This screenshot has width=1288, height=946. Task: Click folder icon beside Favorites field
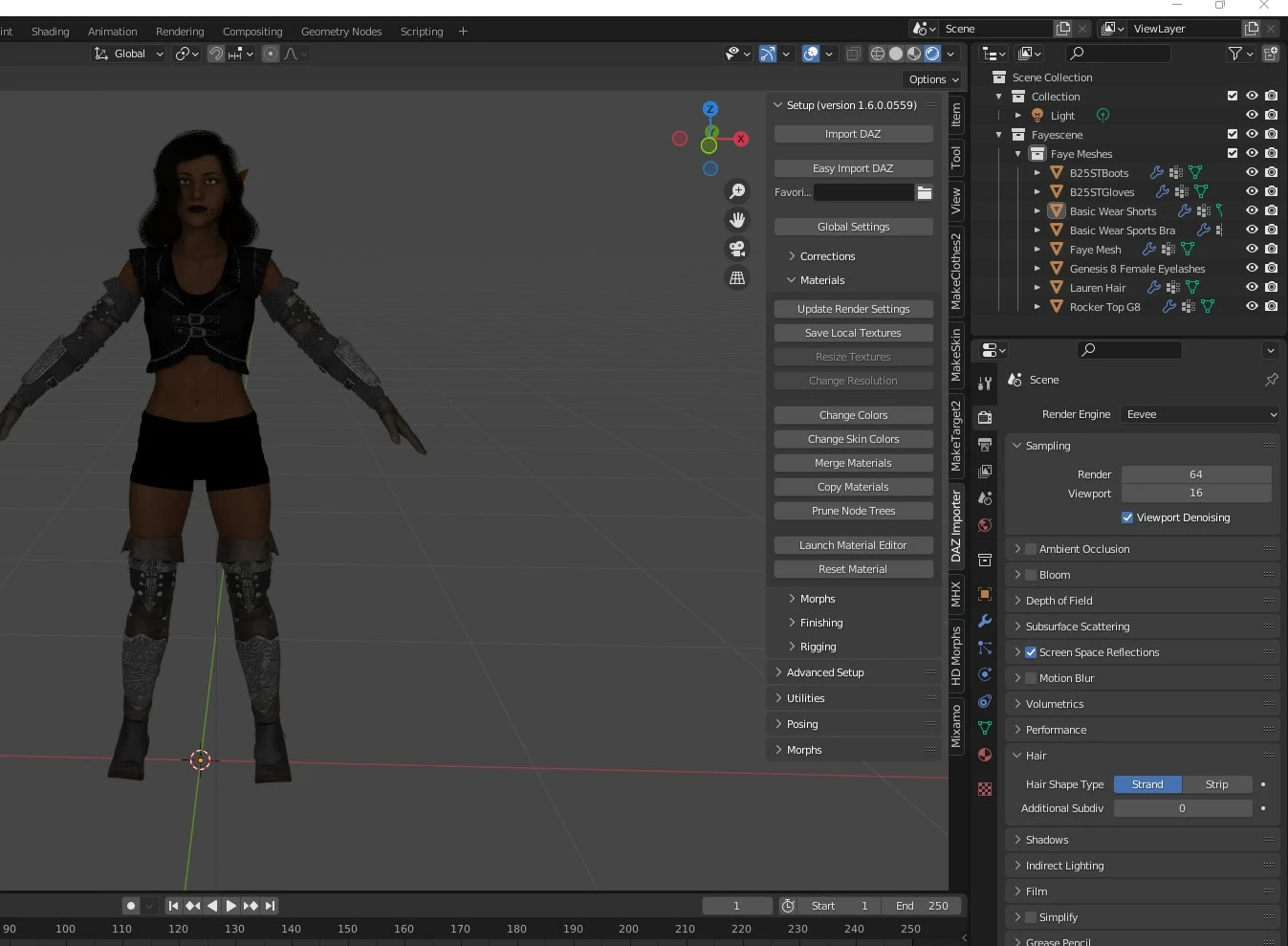tap(925, 192)
